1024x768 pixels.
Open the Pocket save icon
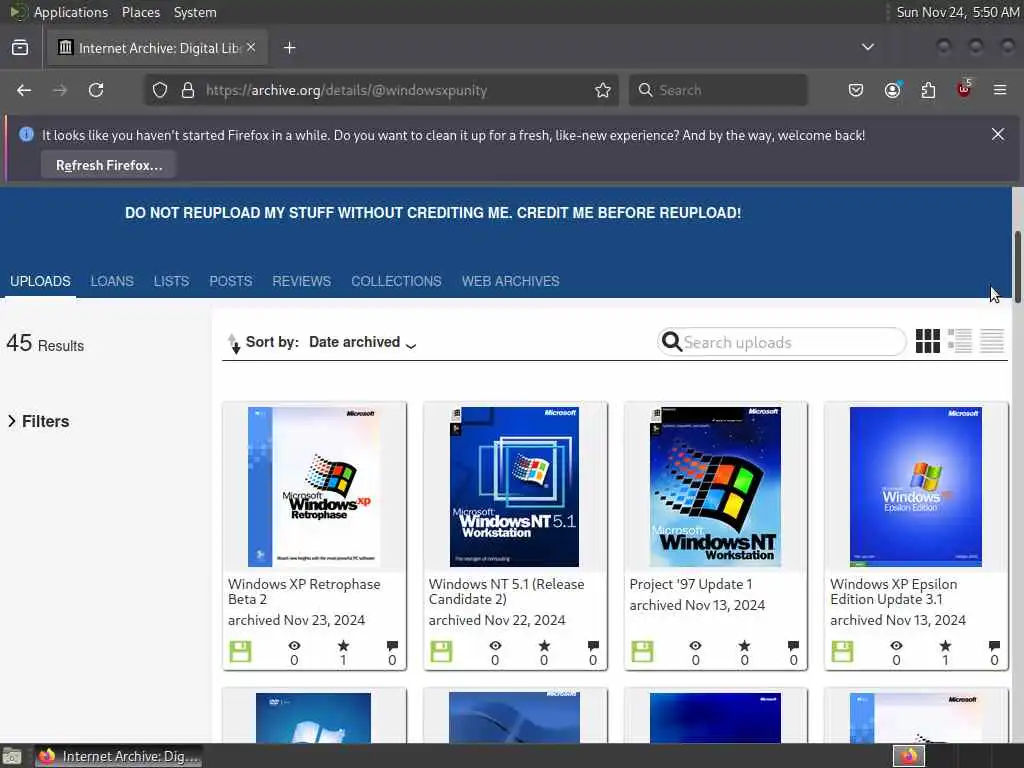pyautogui.click(x=856, y=90)
